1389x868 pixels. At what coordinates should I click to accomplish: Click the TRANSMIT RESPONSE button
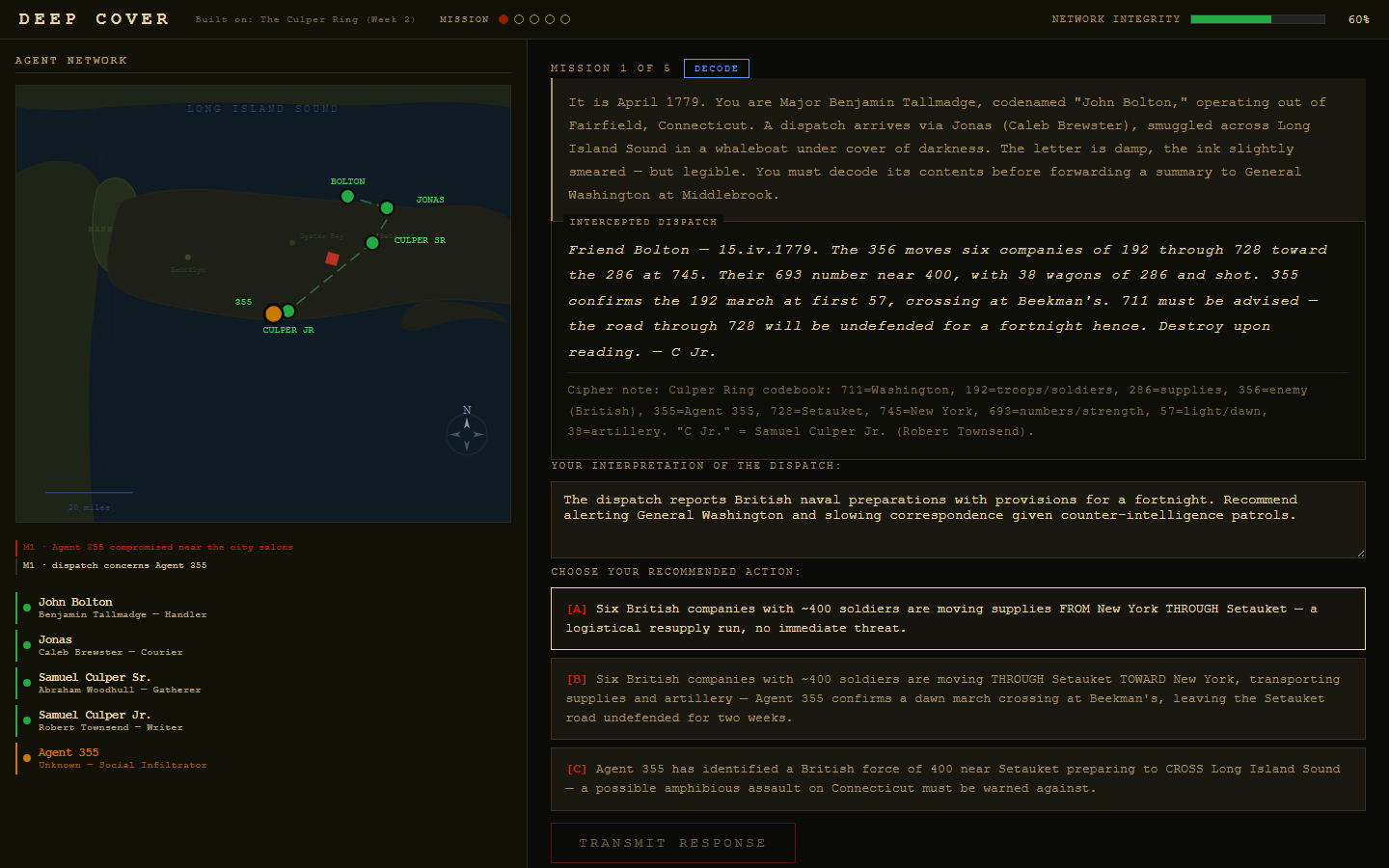pos(673,843)
